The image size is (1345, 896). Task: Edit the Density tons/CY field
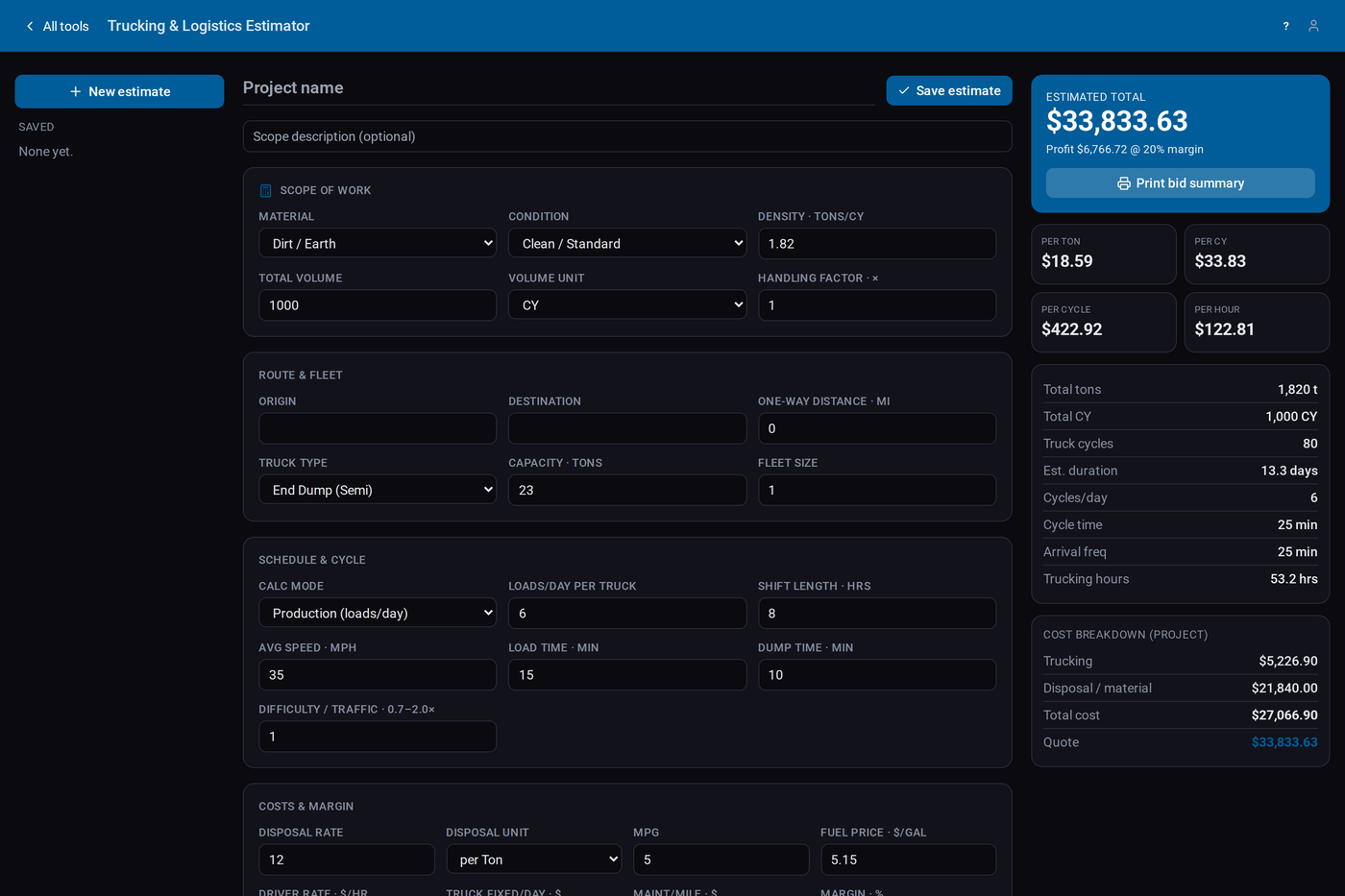[877, 244]
